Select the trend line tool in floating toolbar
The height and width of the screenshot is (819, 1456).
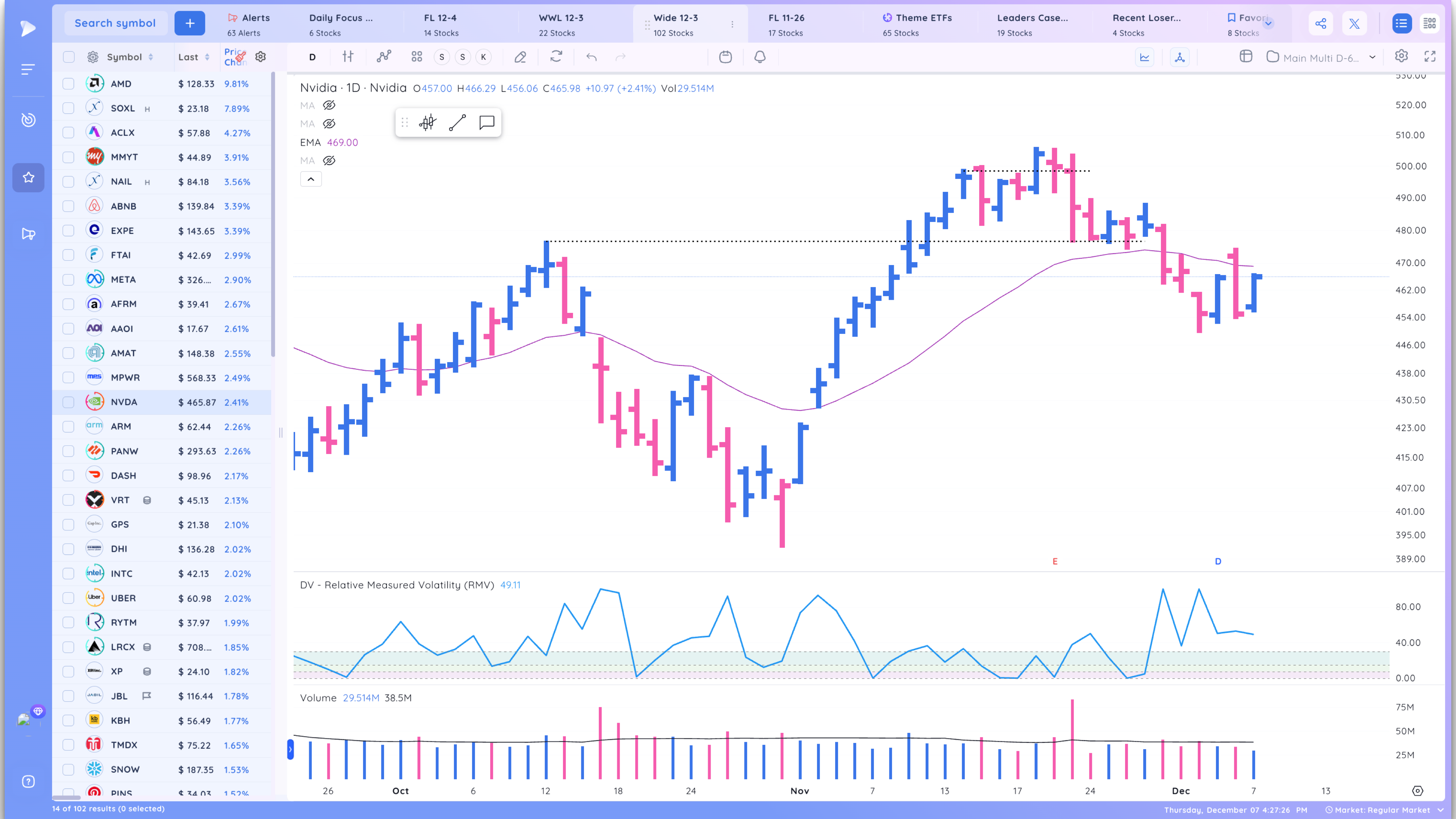457,123
